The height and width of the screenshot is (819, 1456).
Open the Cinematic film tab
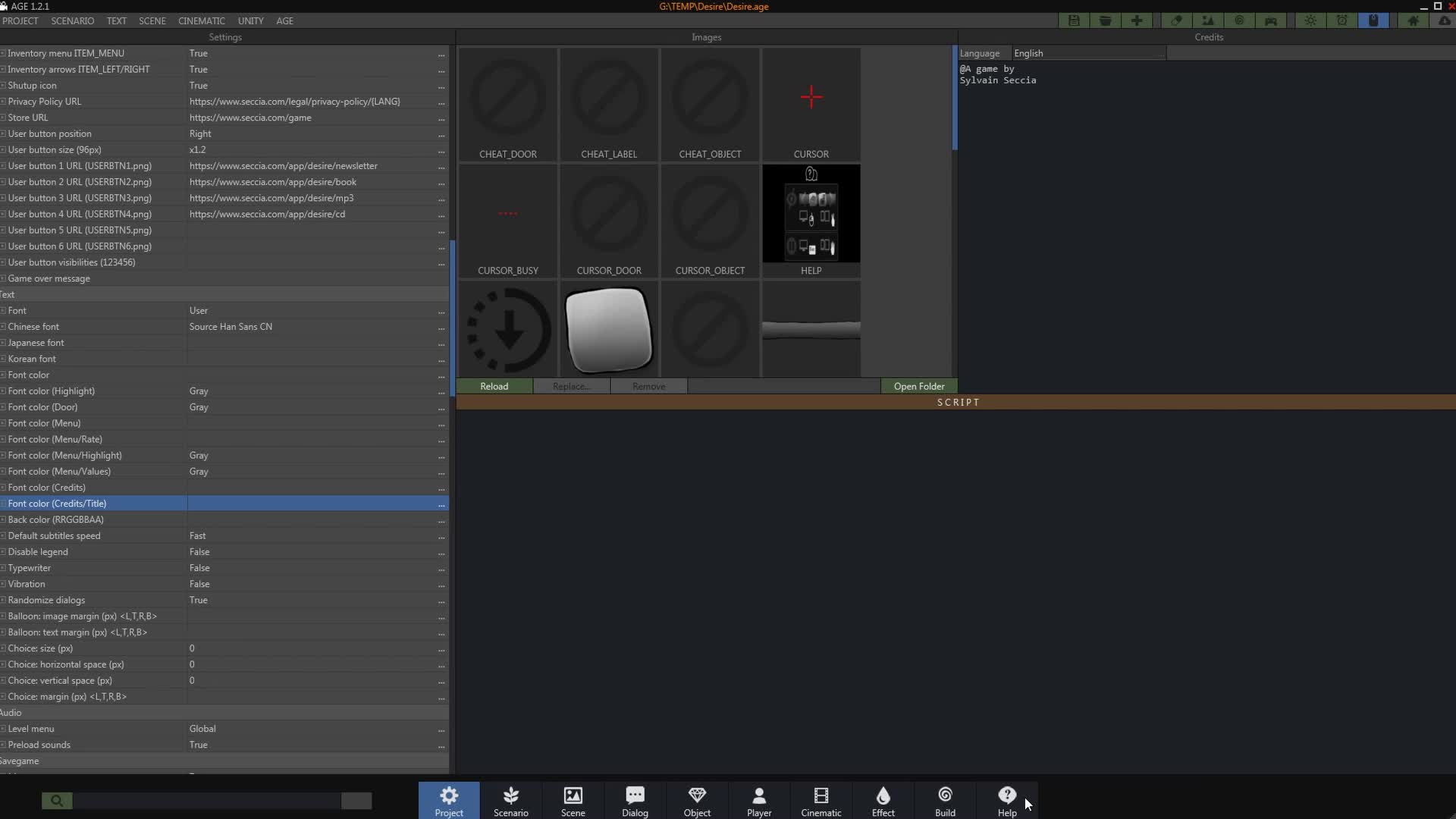coord(821,801)
